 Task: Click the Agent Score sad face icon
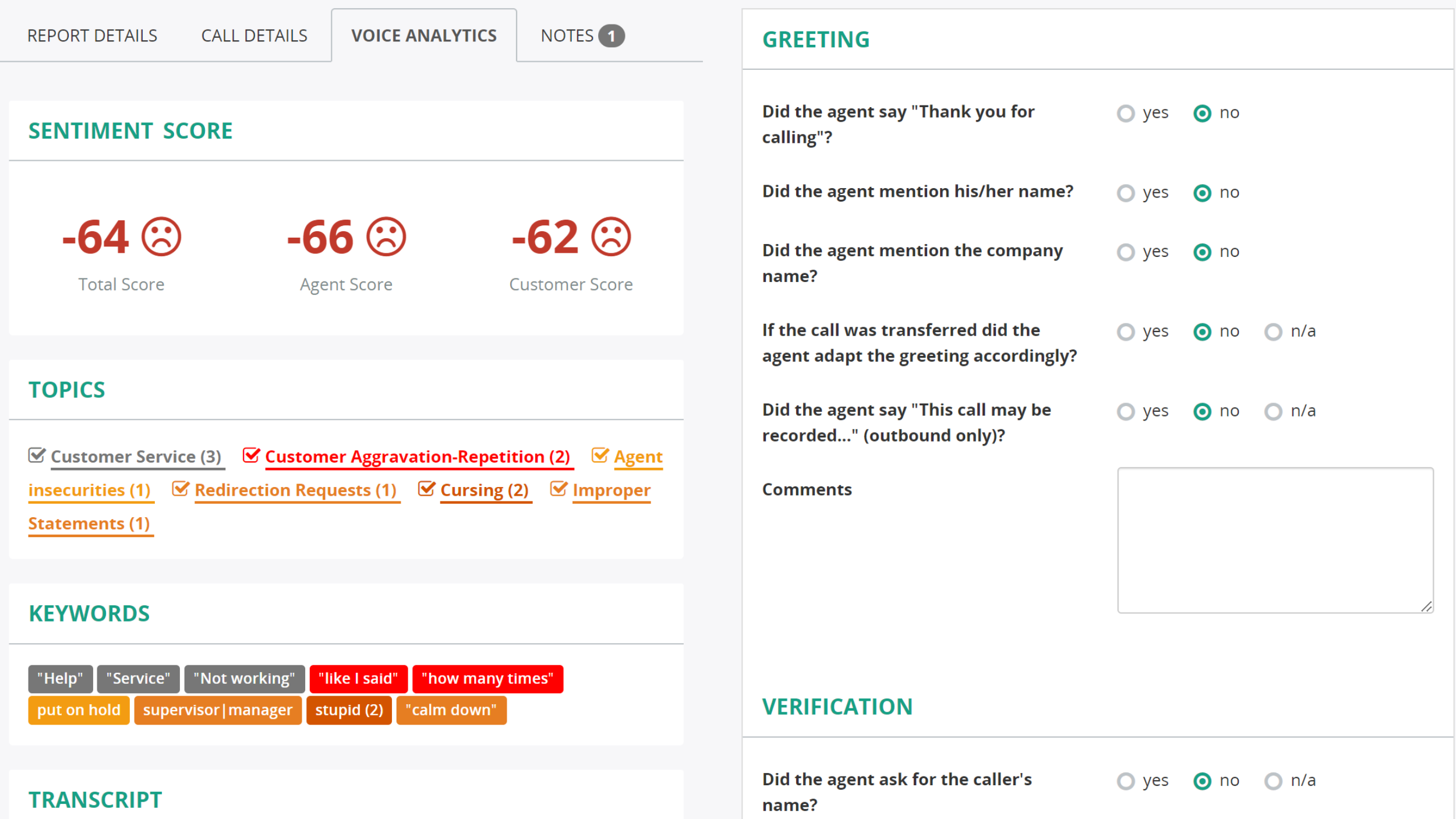(x=386, y=236)
